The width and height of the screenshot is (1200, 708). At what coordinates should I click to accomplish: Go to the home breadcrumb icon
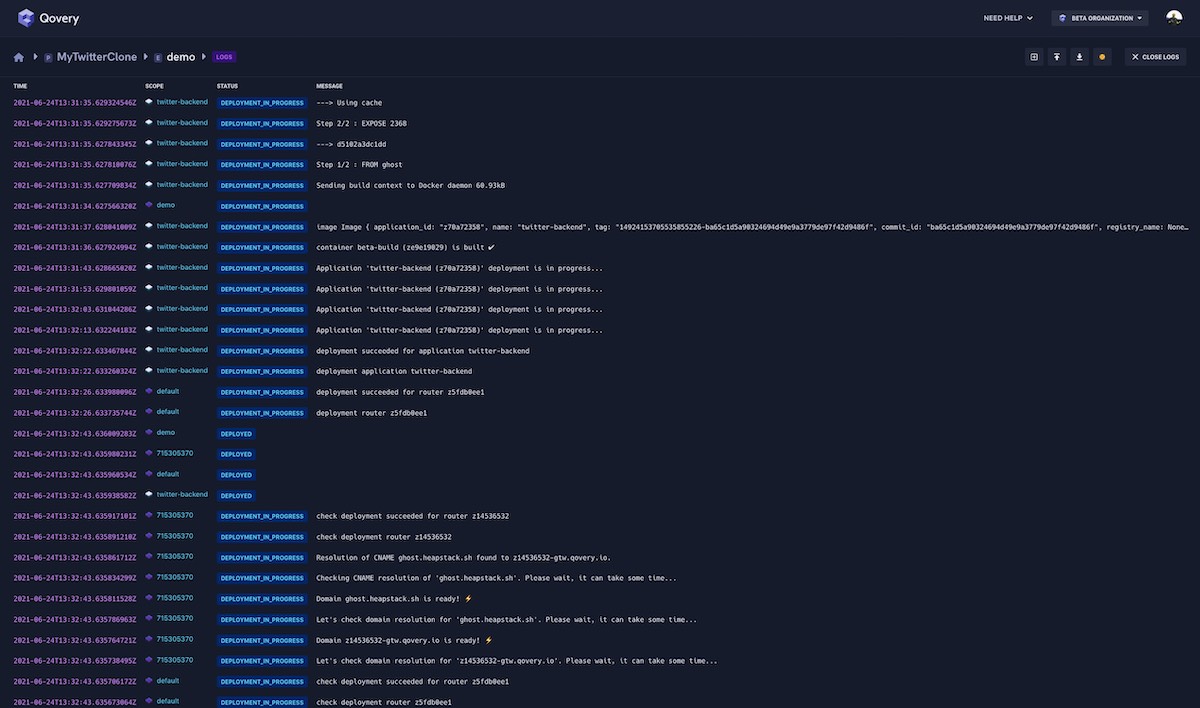(x=19, y=57)
